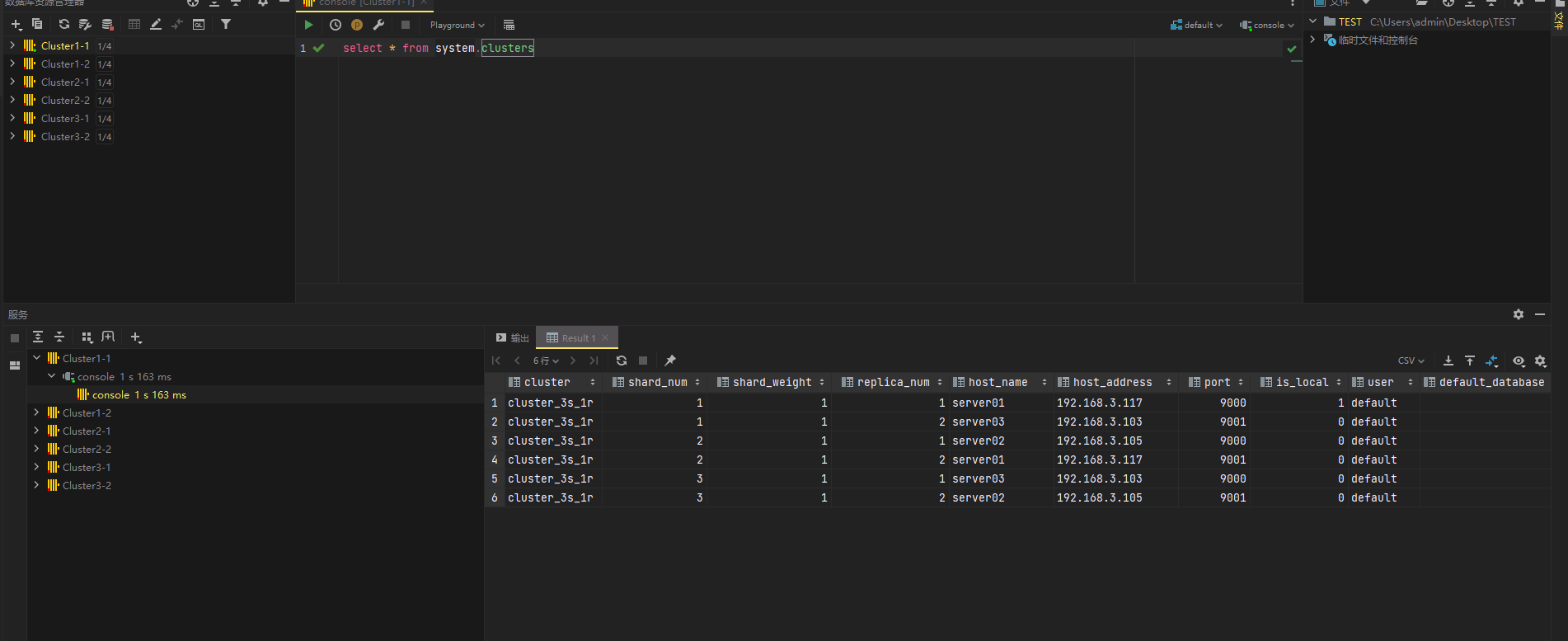Pin the Result 1 tab with pin icon

tap(670, 361)
